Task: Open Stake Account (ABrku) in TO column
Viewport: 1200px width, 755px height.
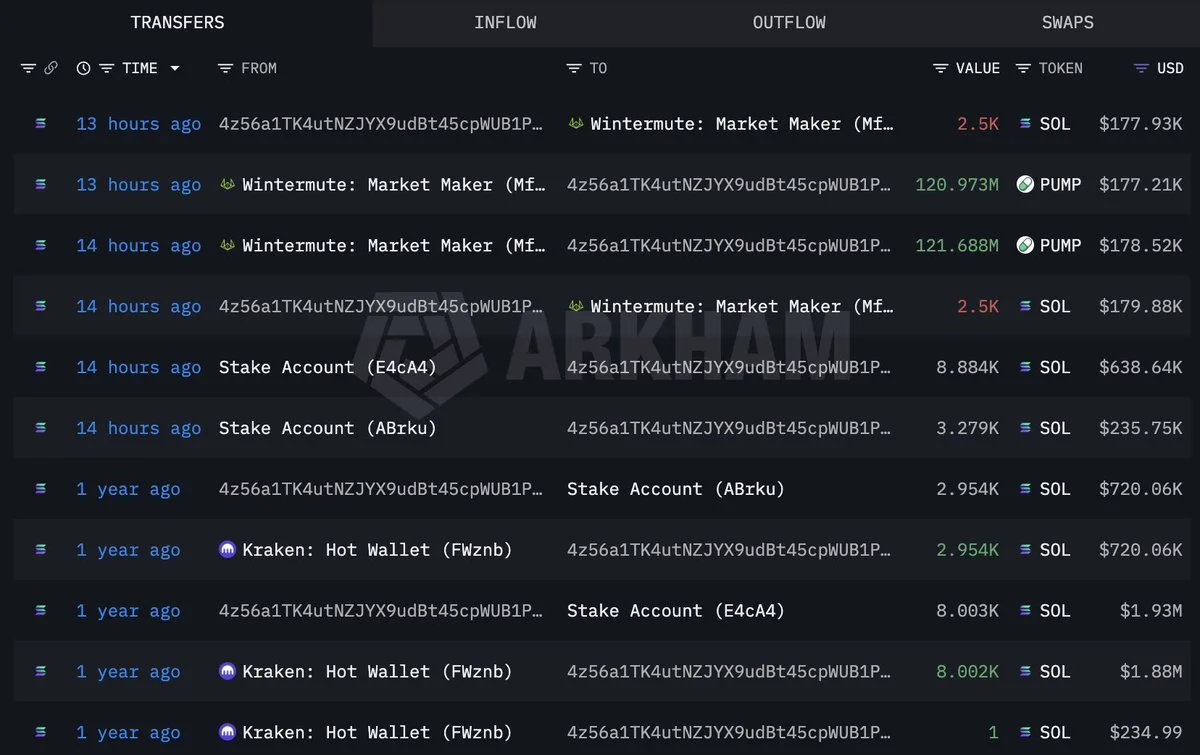Action: click(x=676, y=489)
